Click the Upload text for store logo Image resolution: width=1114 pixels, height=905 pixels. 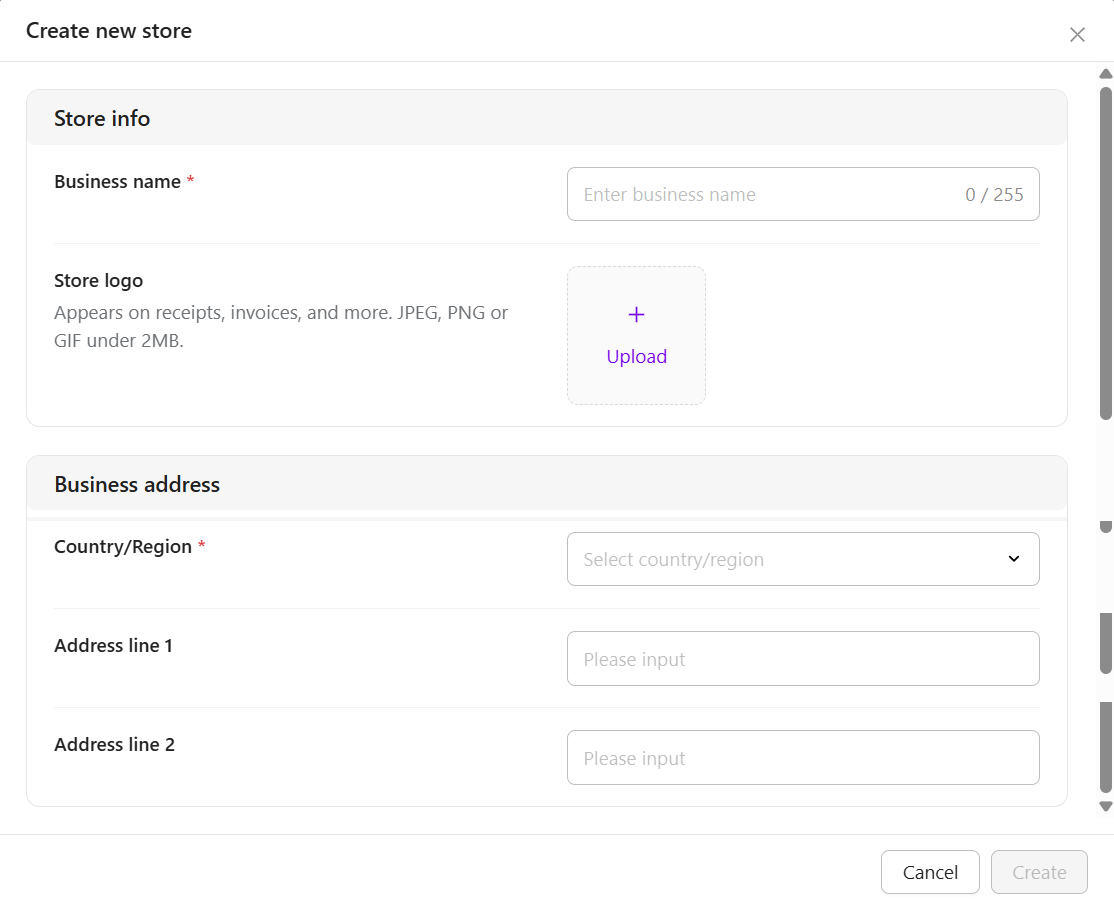636,357
